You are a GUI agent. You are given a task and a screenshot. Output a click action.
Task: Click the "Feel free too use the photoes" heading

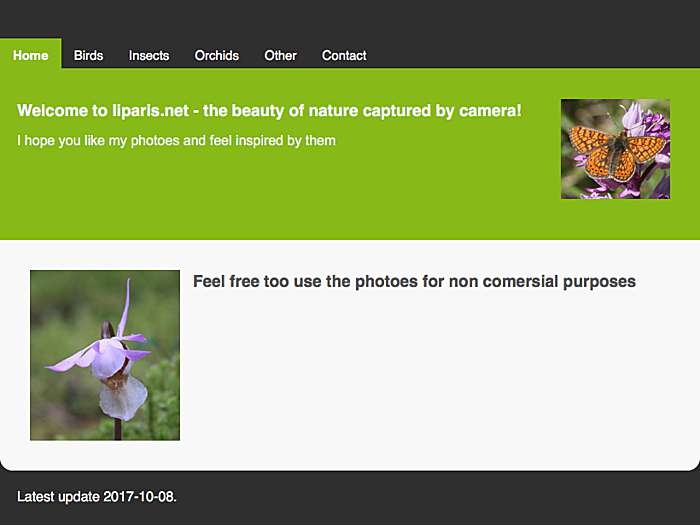(414, 282)
